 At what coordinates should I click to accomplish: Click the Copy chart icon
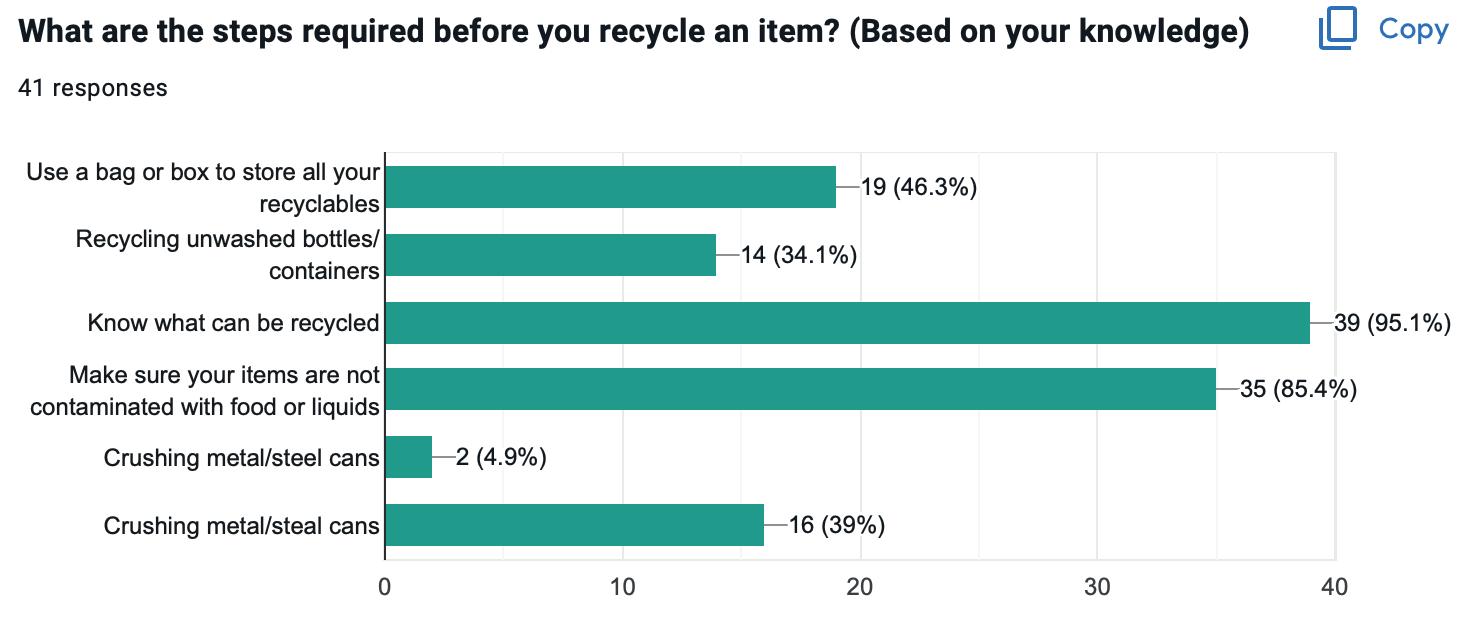click(1337, 30)
